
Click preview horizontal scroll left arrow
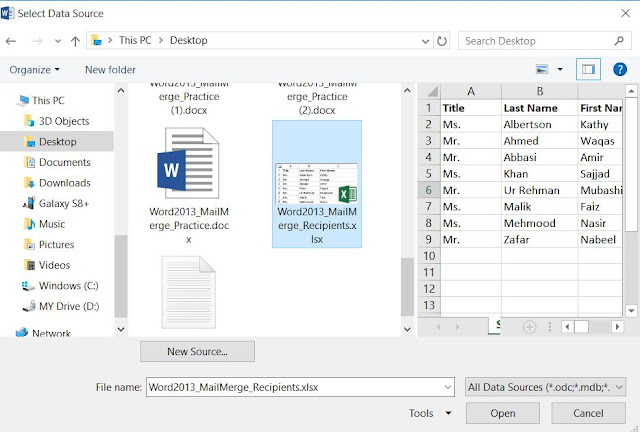pos(567,327)
